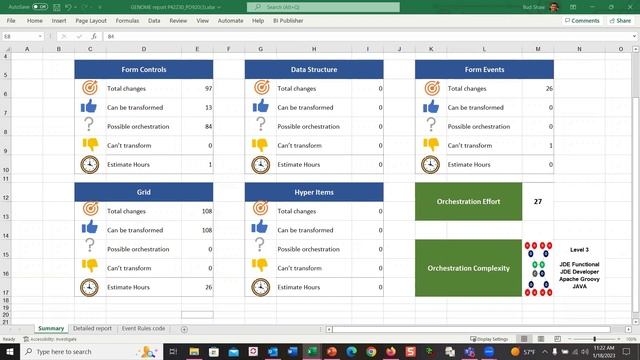Image resolution: width=640 pixels, height=360 pixels.
Task: Switch to Page Break Preview in status bar
Action: pyautogui.click(x=557, y=339)
